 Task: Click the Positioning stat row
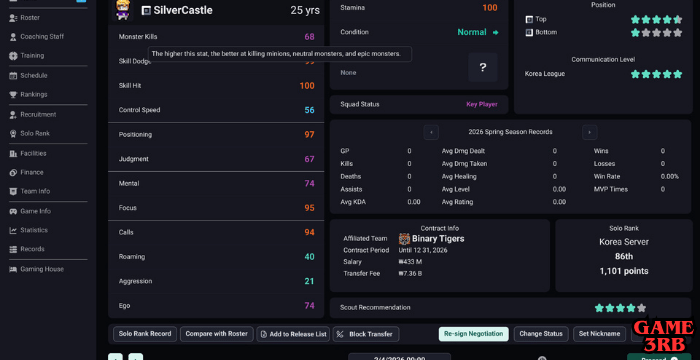216,134
